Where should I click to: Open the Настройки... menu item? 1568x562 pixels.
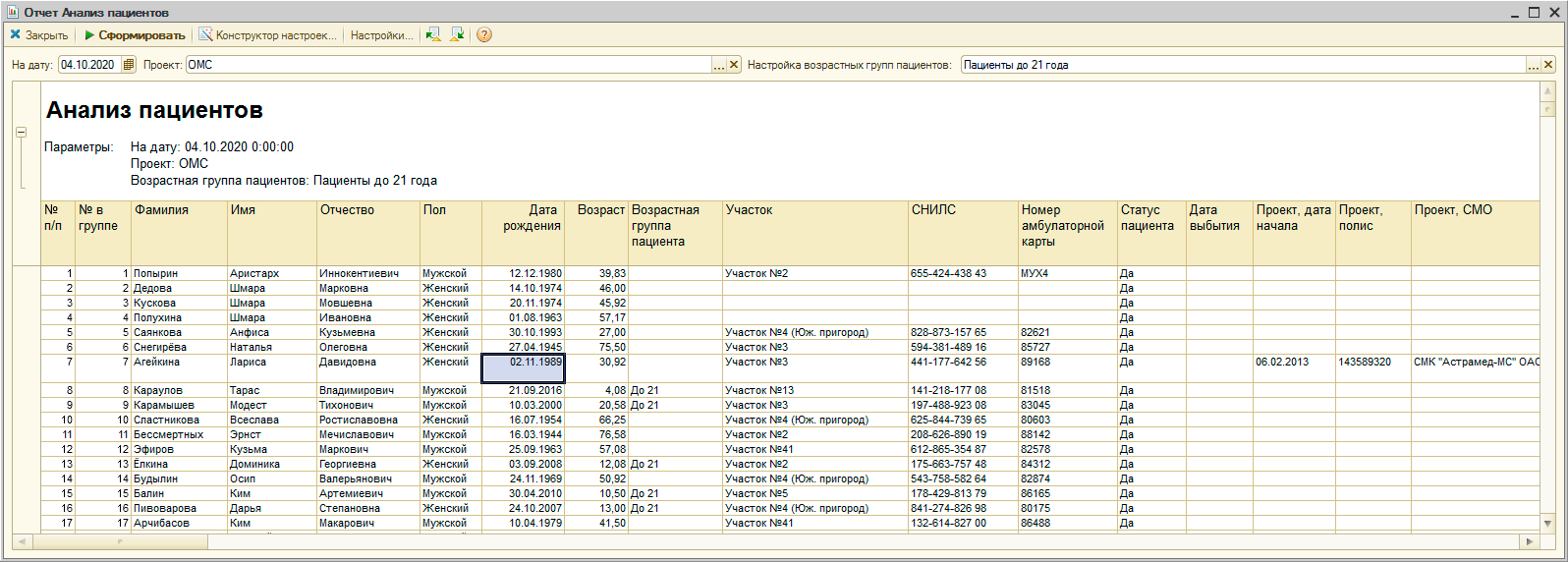[381, 35]
